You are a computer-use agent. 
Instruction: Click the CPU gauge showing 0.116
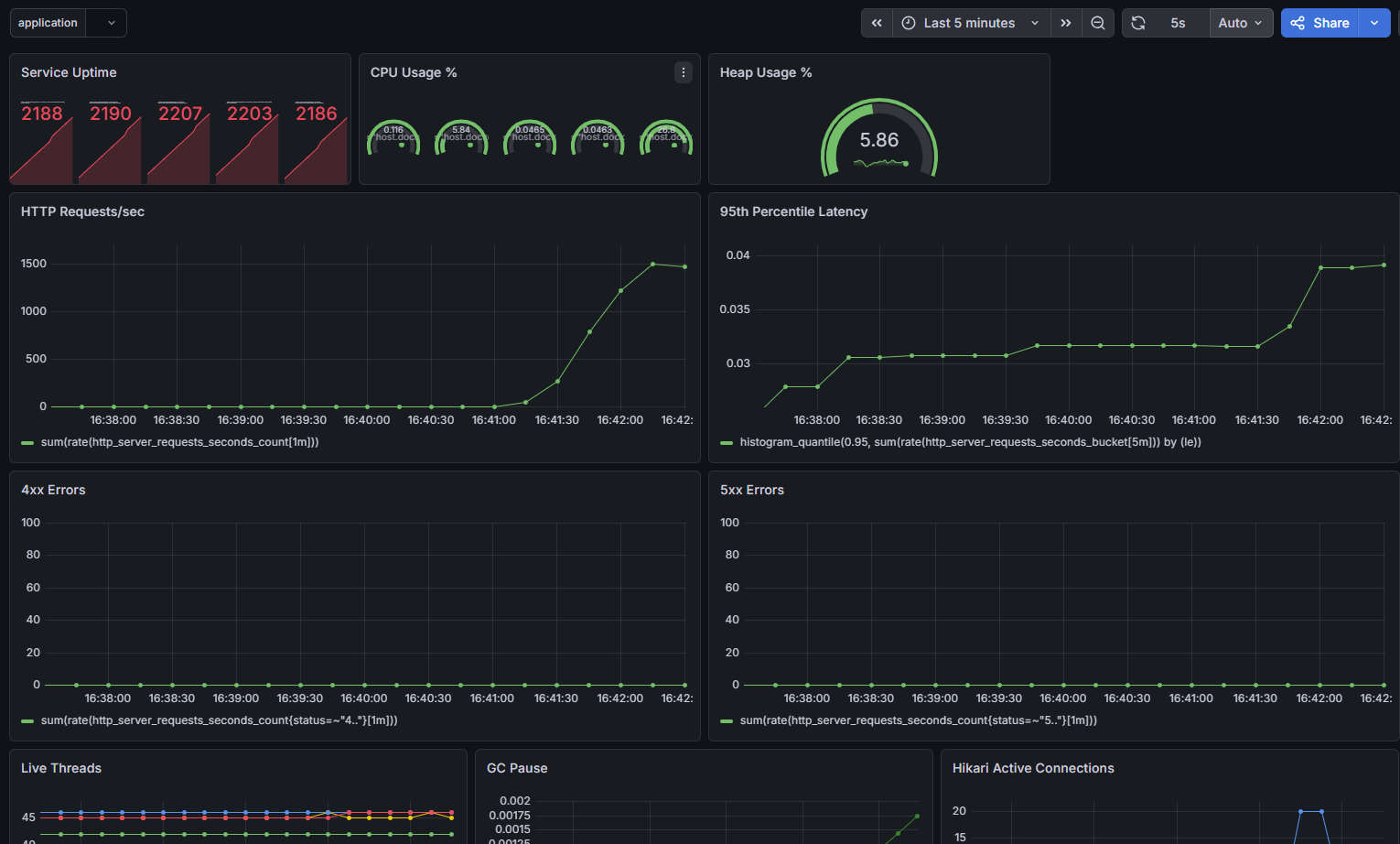tap(393, 136)
